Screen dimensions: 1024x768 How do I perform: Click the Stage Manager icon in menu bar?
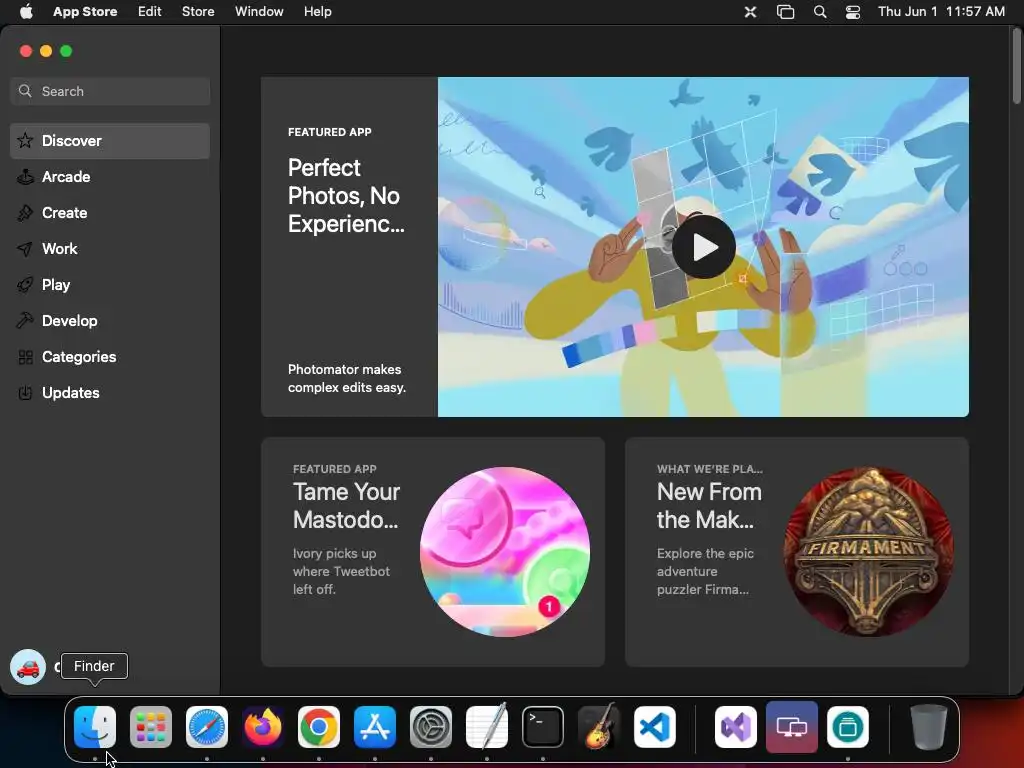pos(785,12)
